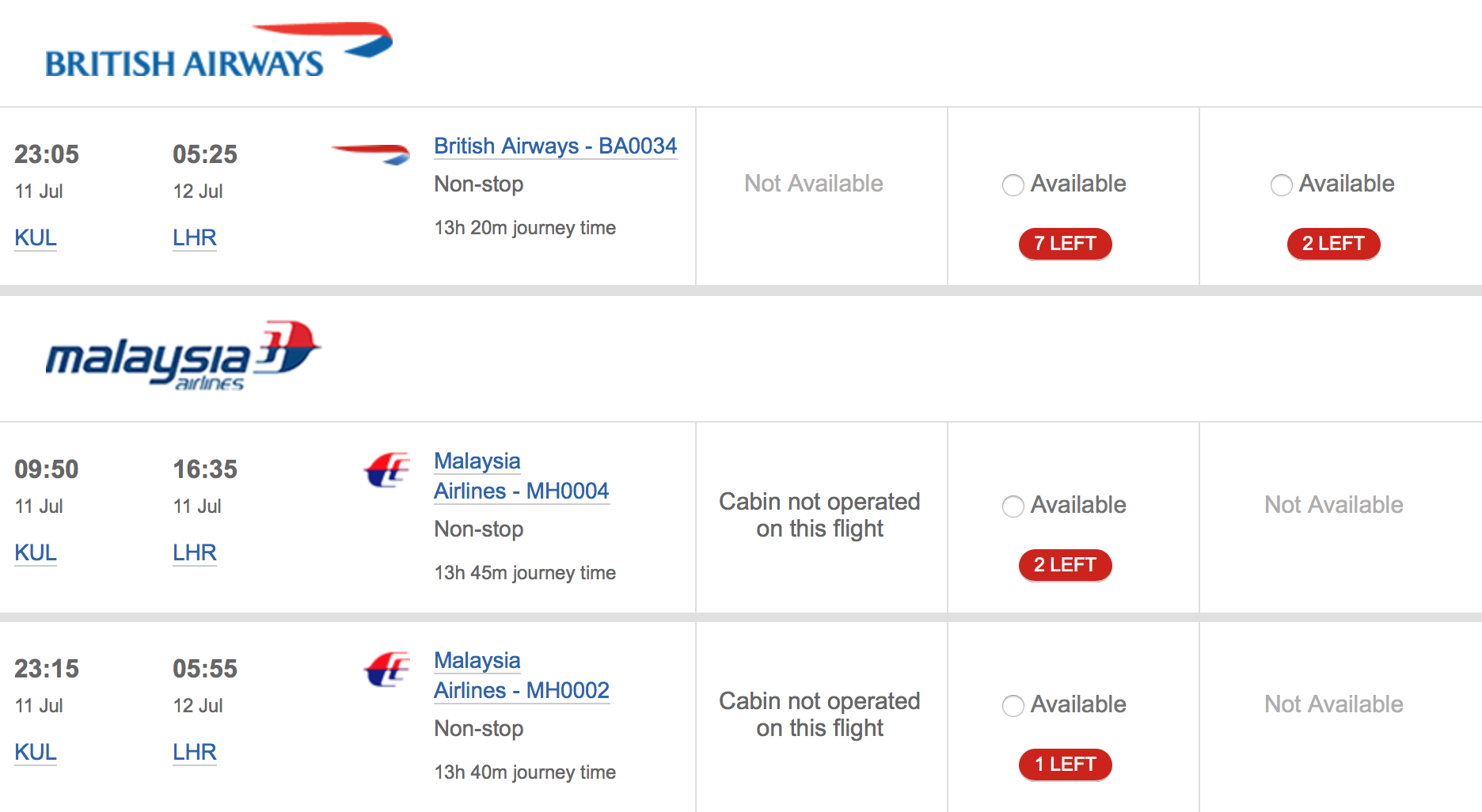Click the MH0004 airline kite icon
Screen dimensions: 1482x812
coord(387,470)
